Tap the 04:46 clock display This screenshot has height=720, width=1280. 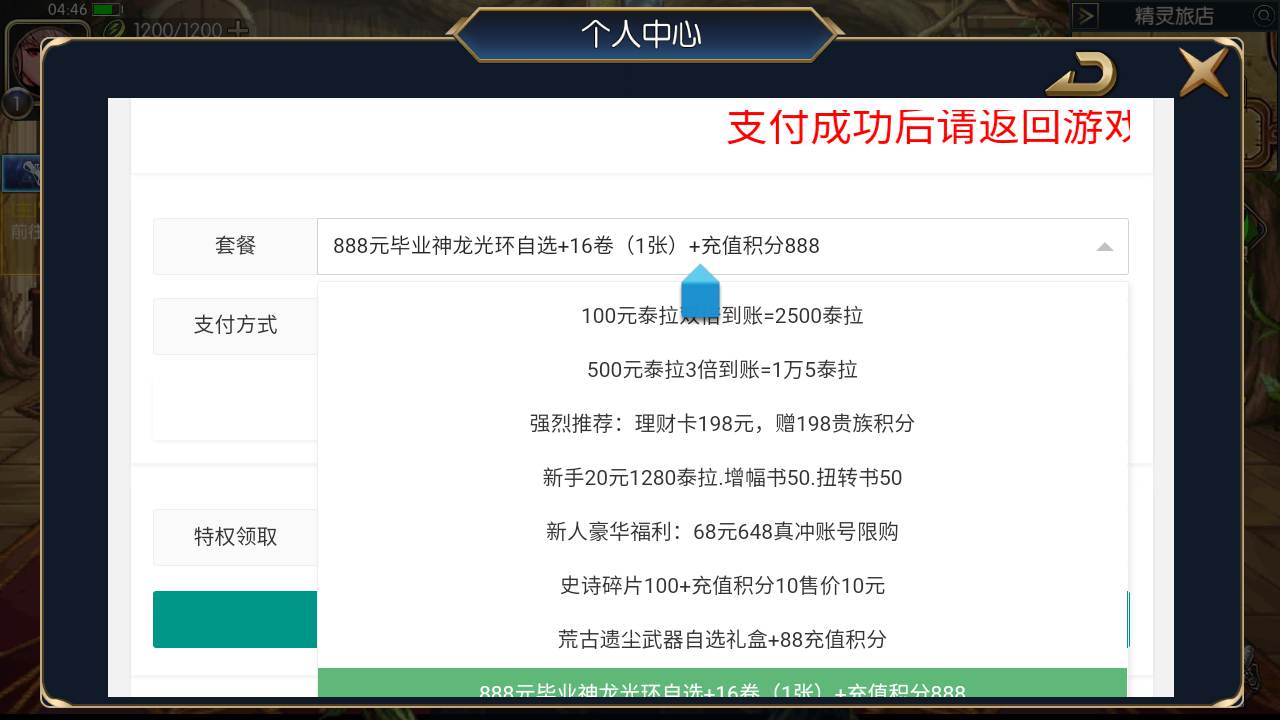pyautogui.click(x=67, y=9)
